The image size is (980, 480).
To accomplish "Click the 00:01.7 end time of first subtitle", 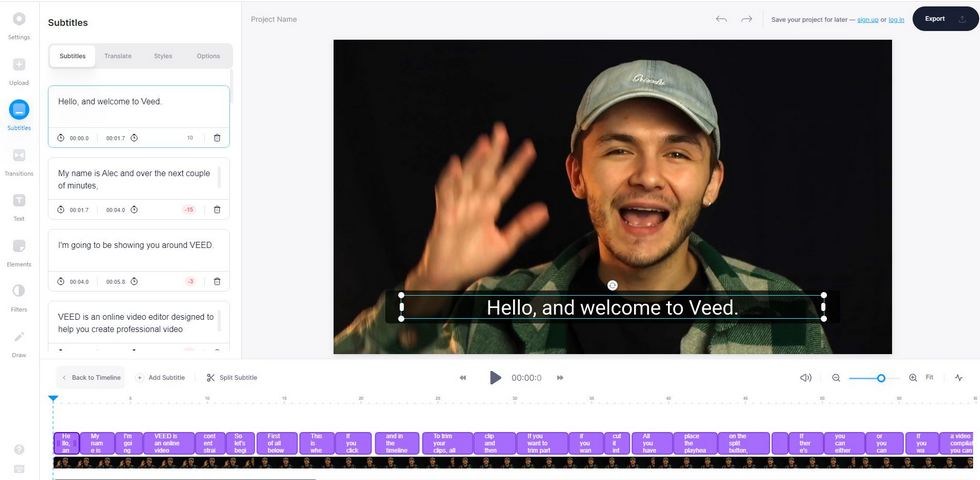I will click(116, 138).
